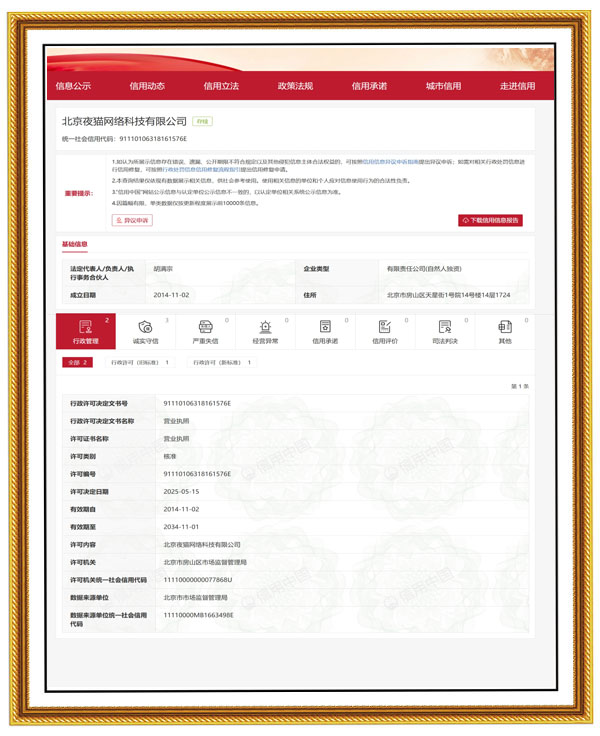Open 信用立法 navigation item
Screen dimensions: 600x736
[x=221, y=86]
